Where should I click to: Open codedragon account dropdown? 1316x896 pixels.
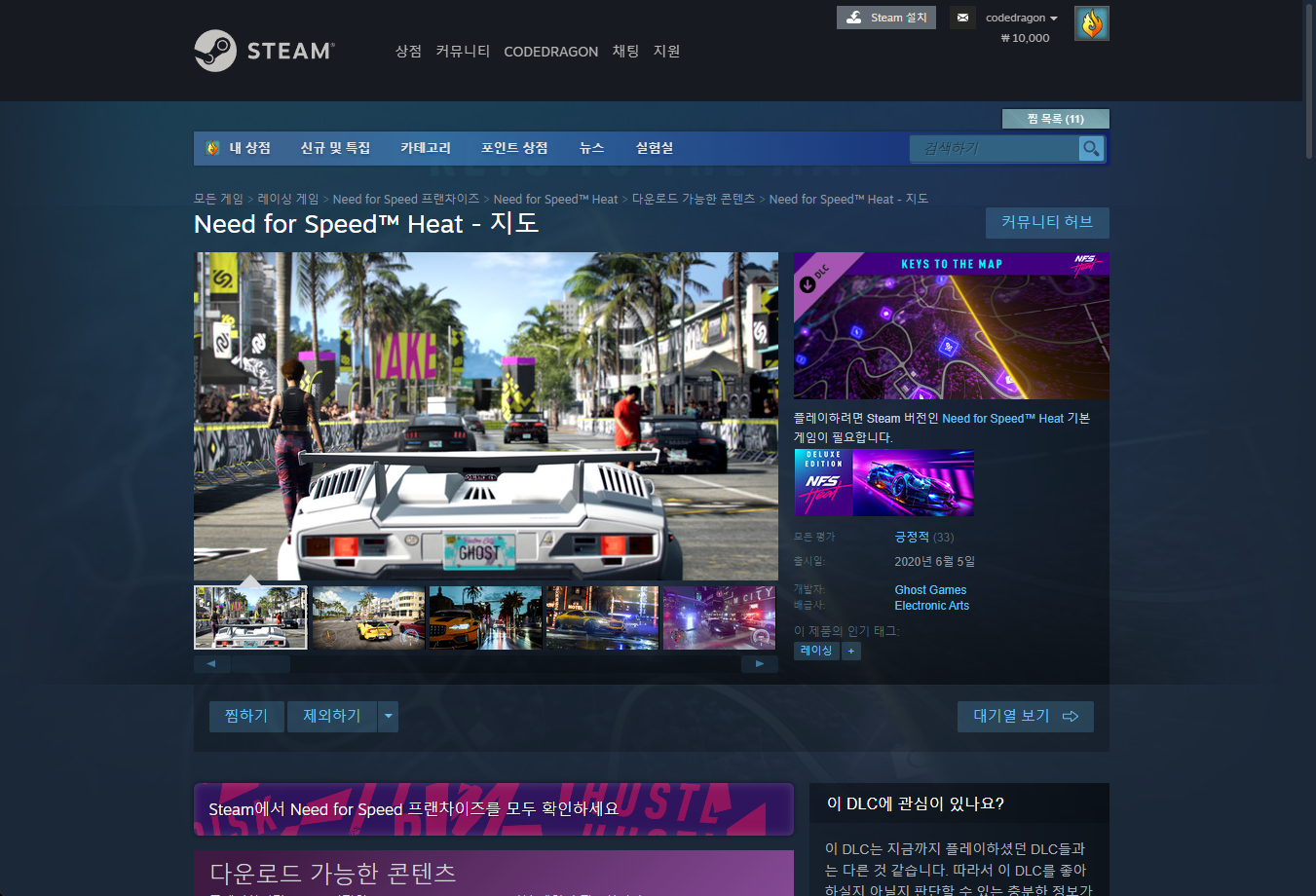tap(1021, 18)
